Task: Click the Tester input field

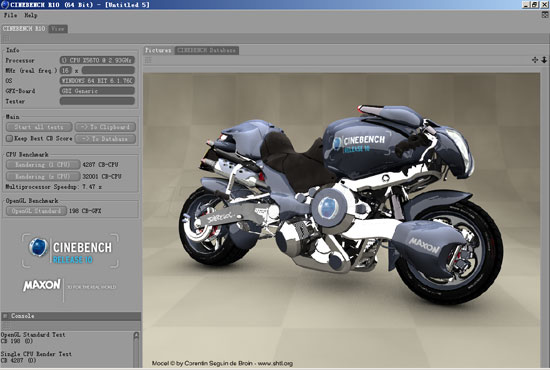Action: click(x=97, y=101)
